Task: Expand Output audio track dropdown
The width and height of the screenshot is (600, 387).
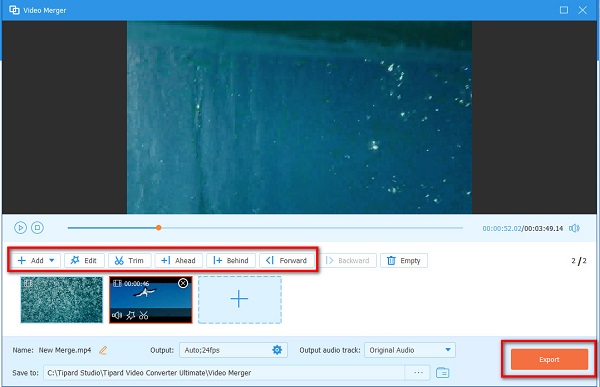Action: pos(409,350)
